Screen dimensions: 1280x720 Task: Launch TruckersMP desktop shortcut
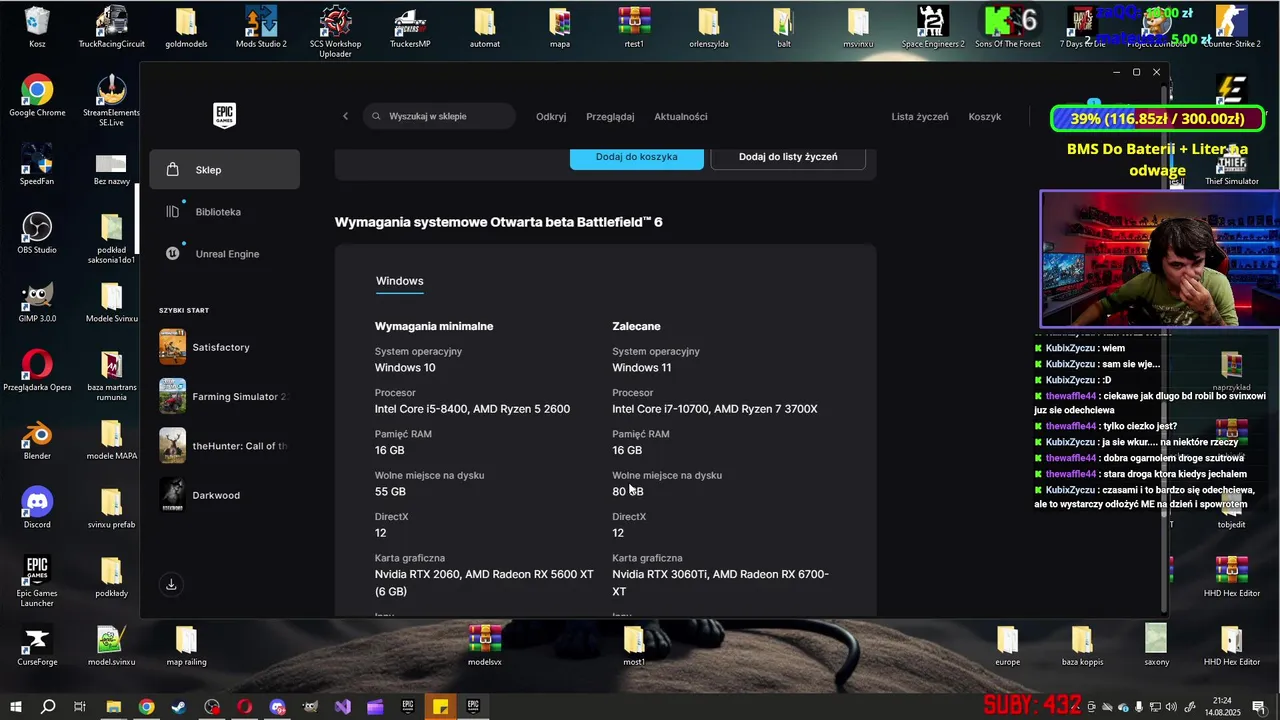[410, 27]
